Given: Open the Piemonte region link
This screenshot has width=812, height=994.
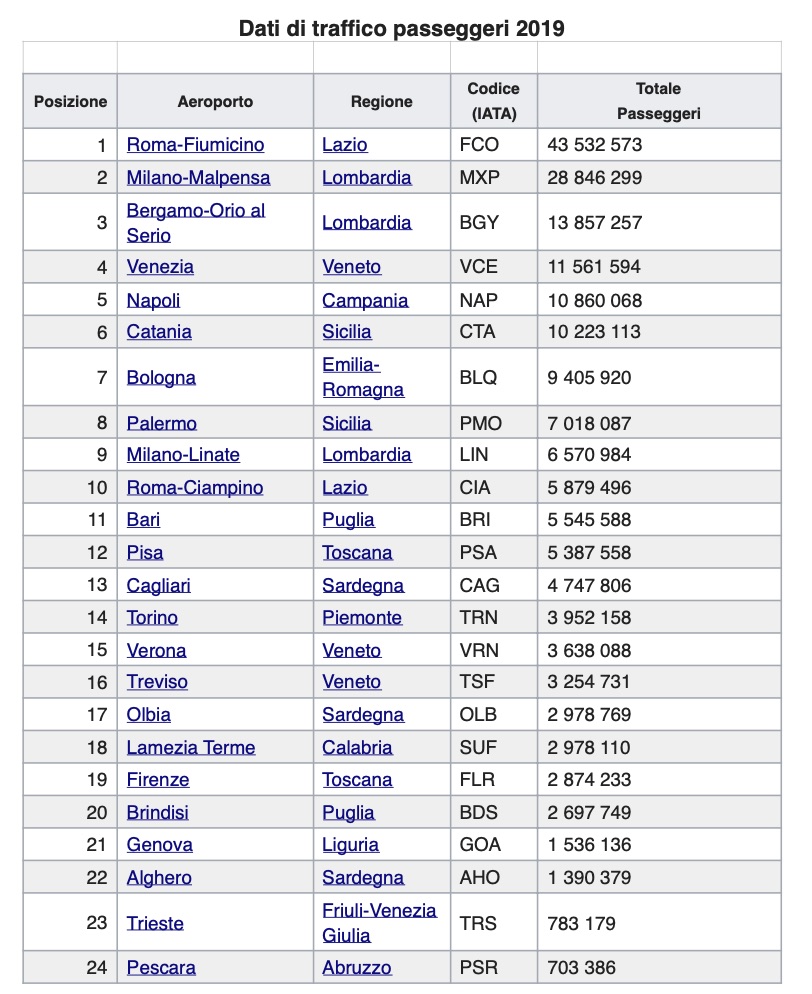Looking at the screenshot, I should point(362,618).
